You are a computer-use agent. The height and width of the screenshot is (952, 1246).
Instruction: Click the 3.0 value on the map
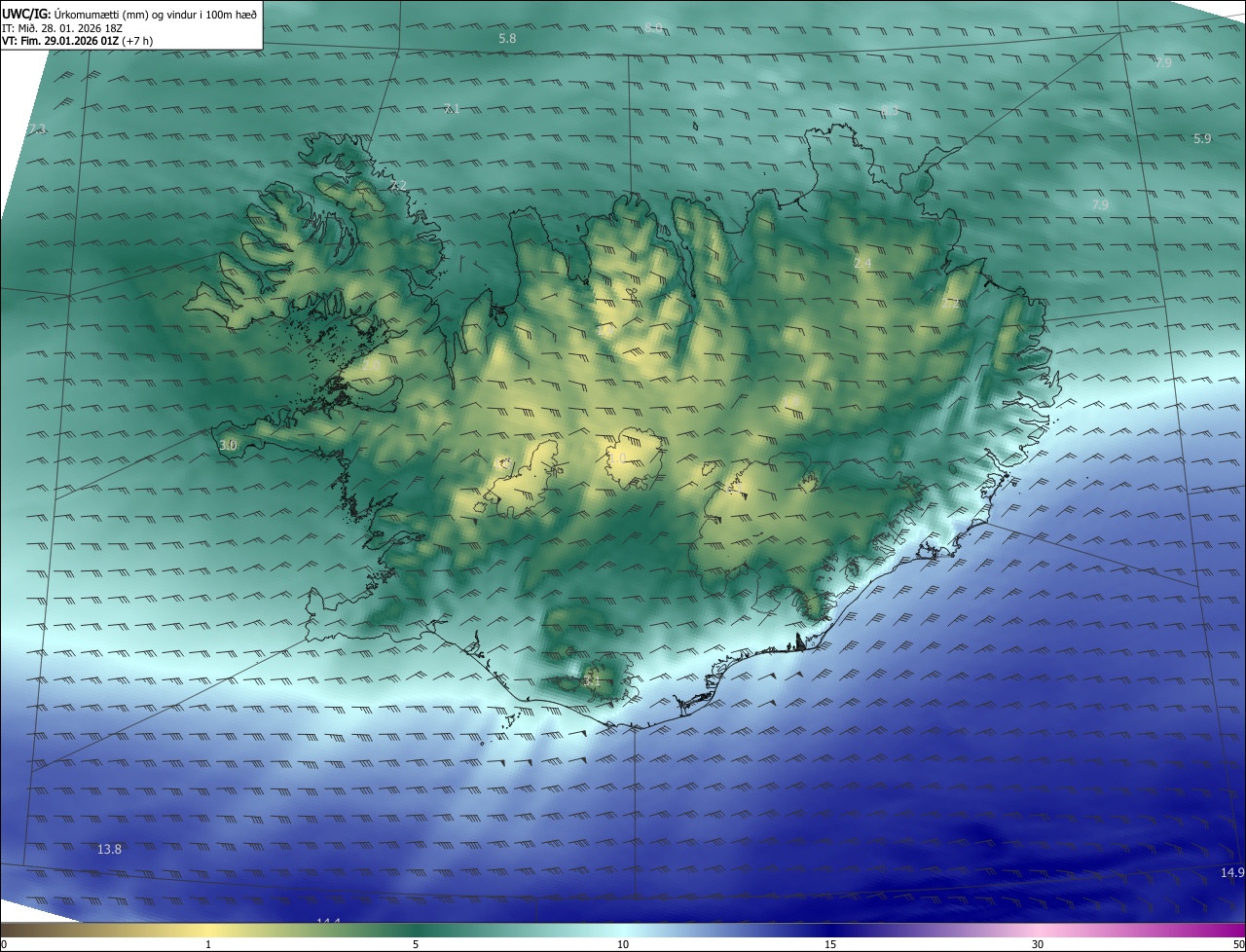coord(228,445)
